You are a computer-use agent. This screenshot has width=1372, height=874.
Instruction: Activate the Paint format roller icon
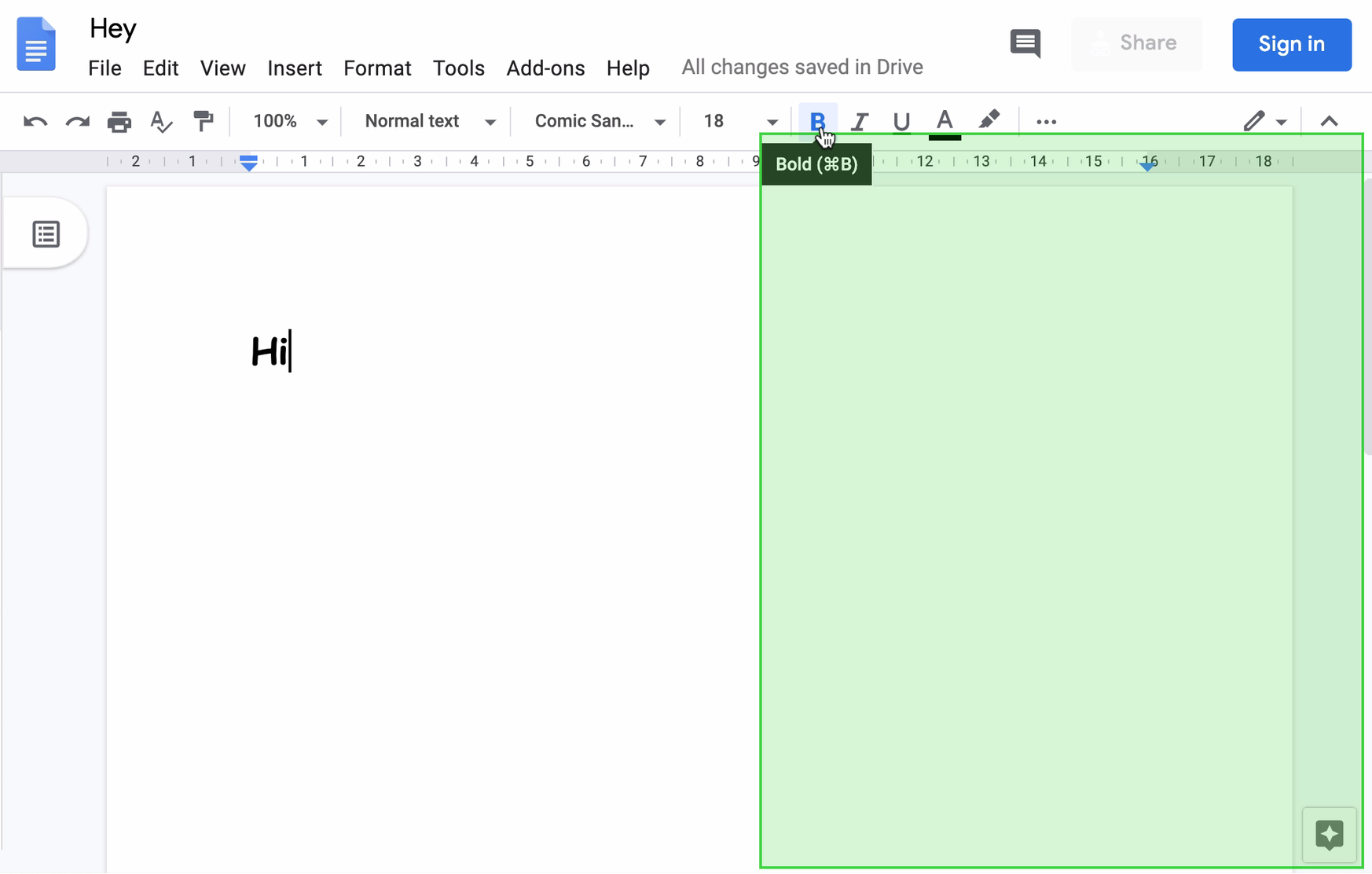click(204, 121)
